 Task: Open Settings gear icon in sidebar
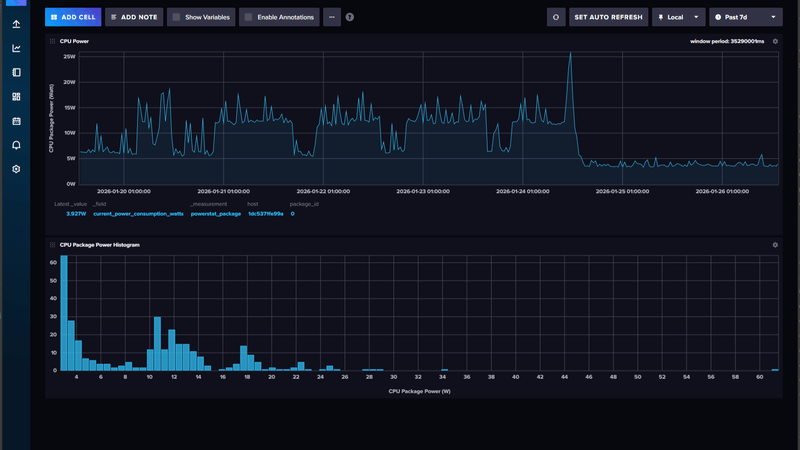coord(16,169)
